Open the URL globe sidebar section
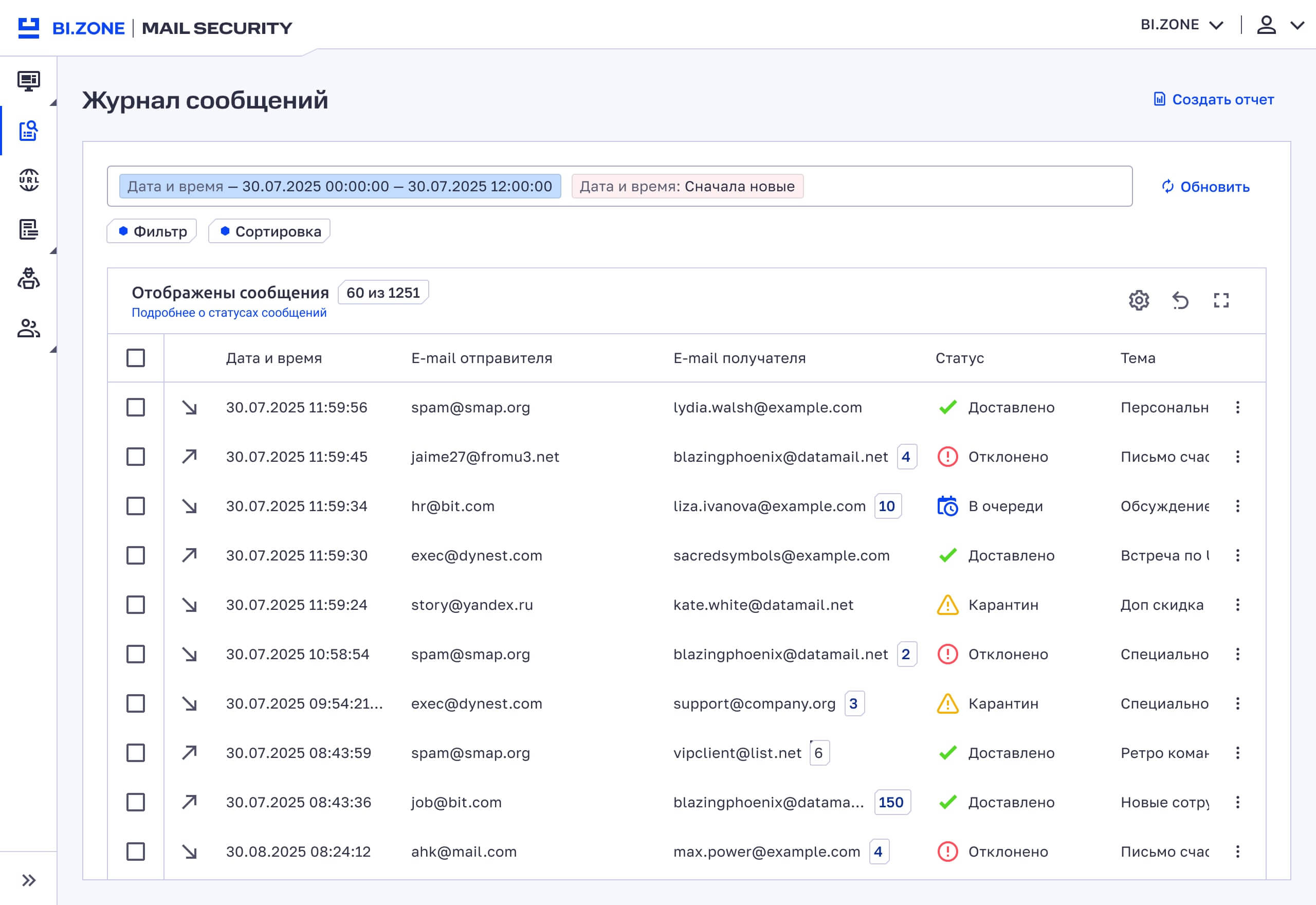 (28, 180)
